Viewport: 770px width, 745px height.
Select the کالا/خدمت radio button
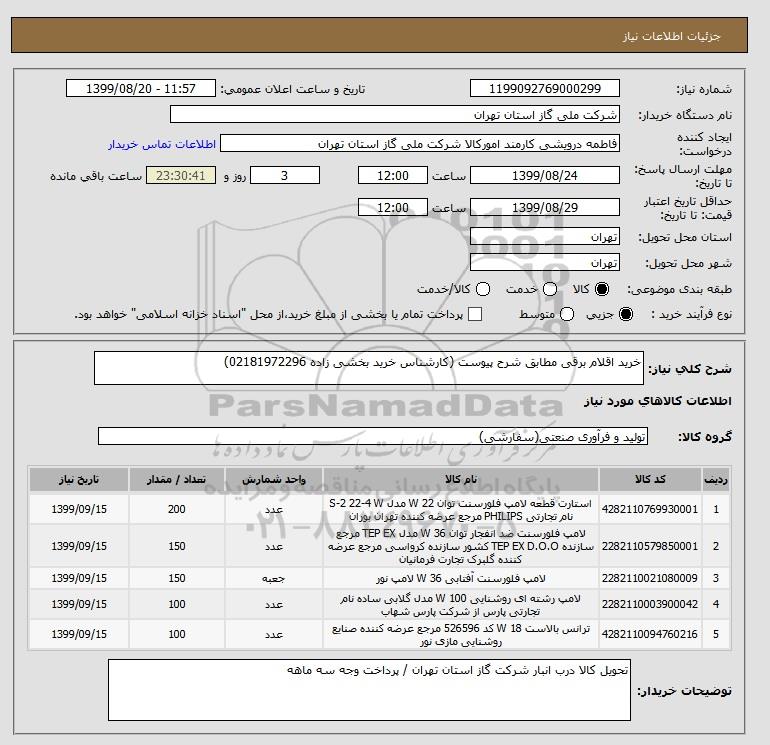tap(483, 289)
